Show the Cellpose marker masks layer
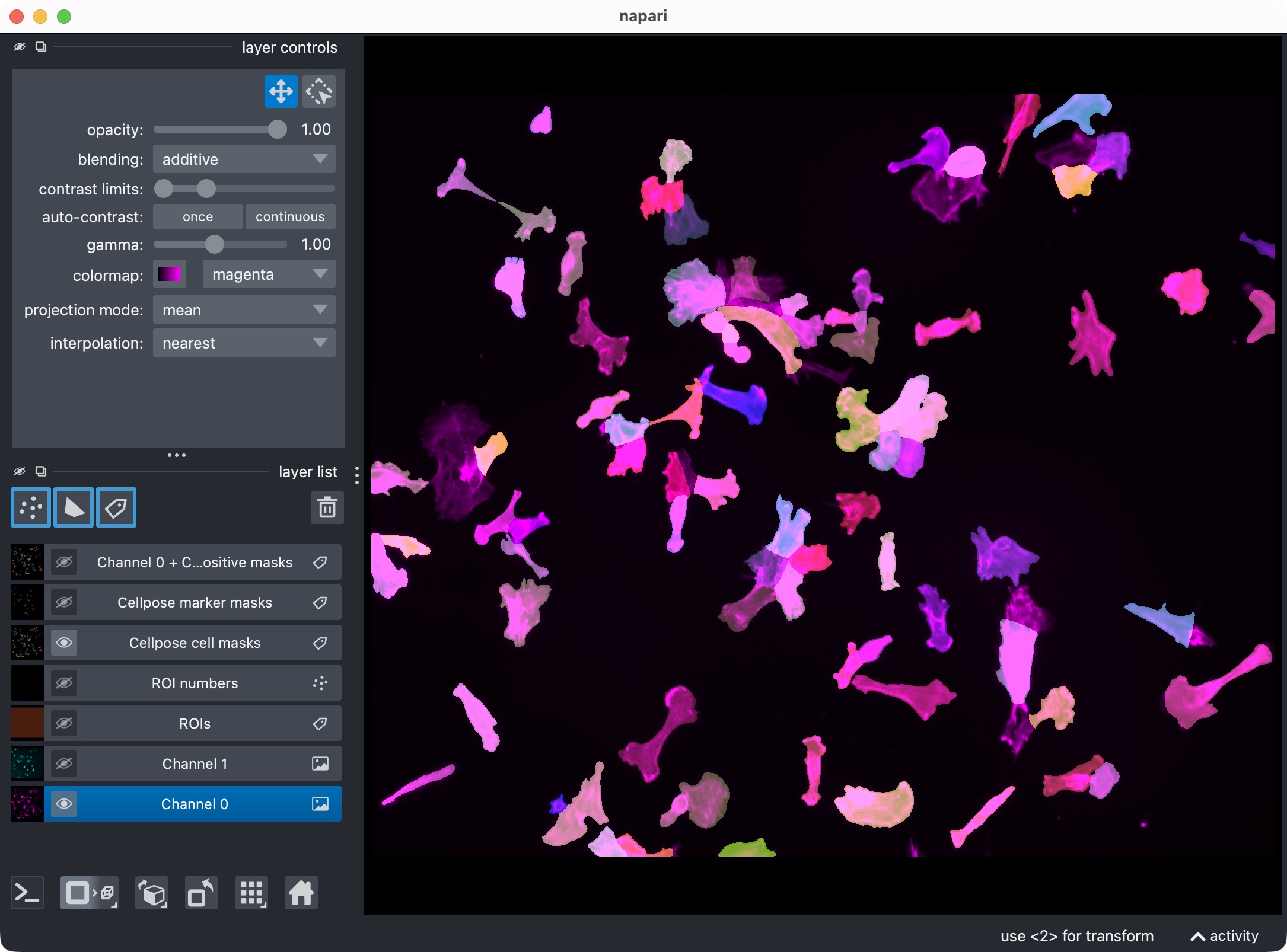The width and height of the screenshot is (1287, 952). pos(64,602)
